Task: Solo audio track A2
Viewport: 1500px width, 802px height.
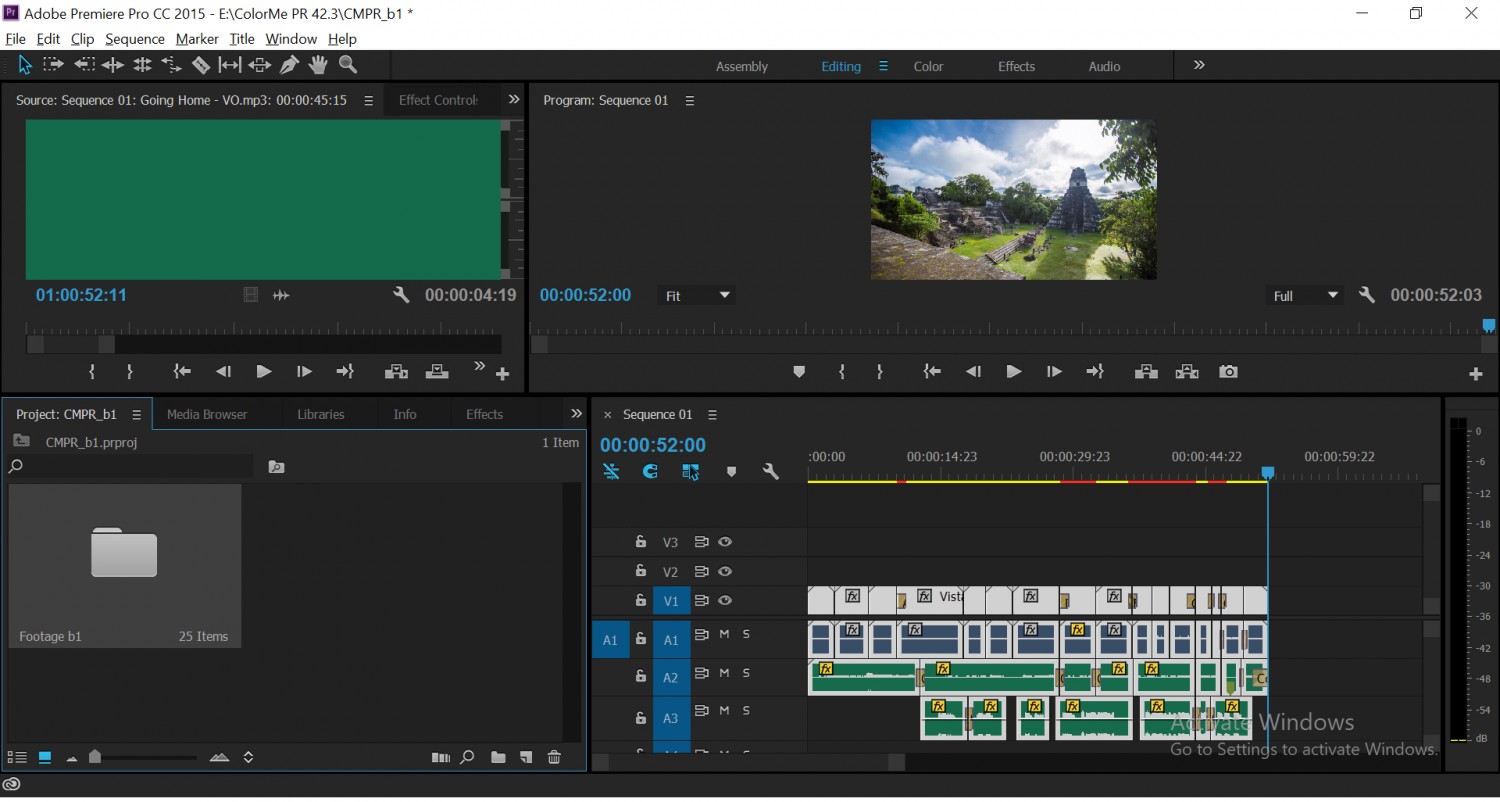Action: click(746, 673)
